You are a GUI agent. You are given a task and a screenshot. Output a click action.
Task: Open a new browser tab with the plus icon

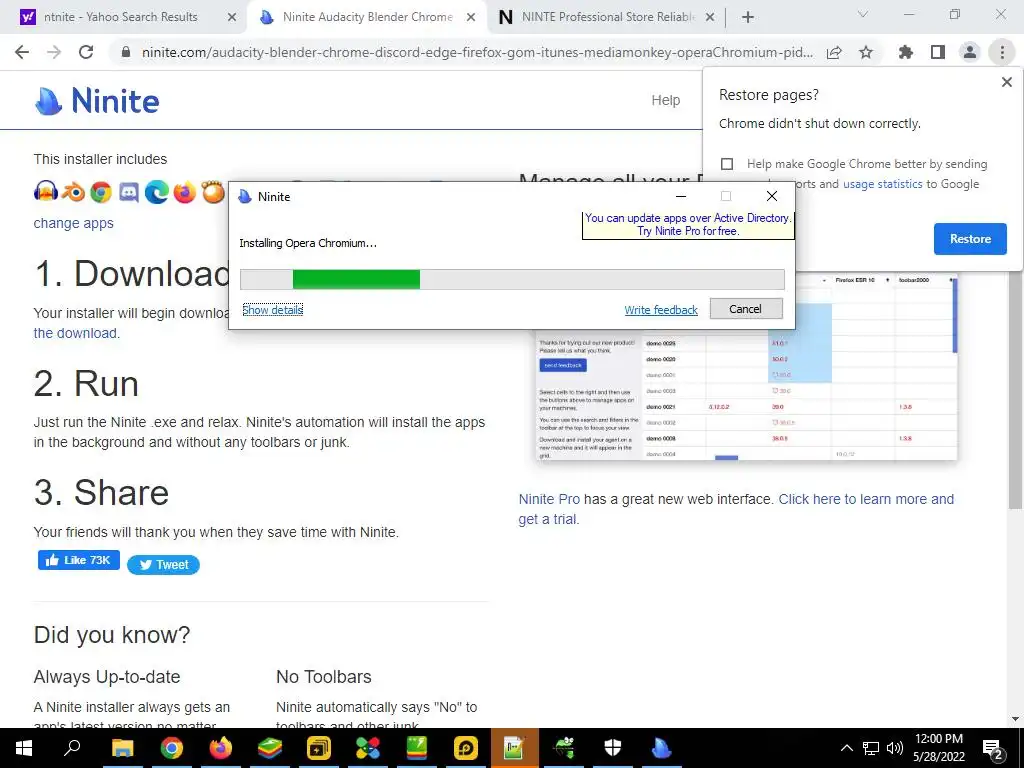(748, 18)
